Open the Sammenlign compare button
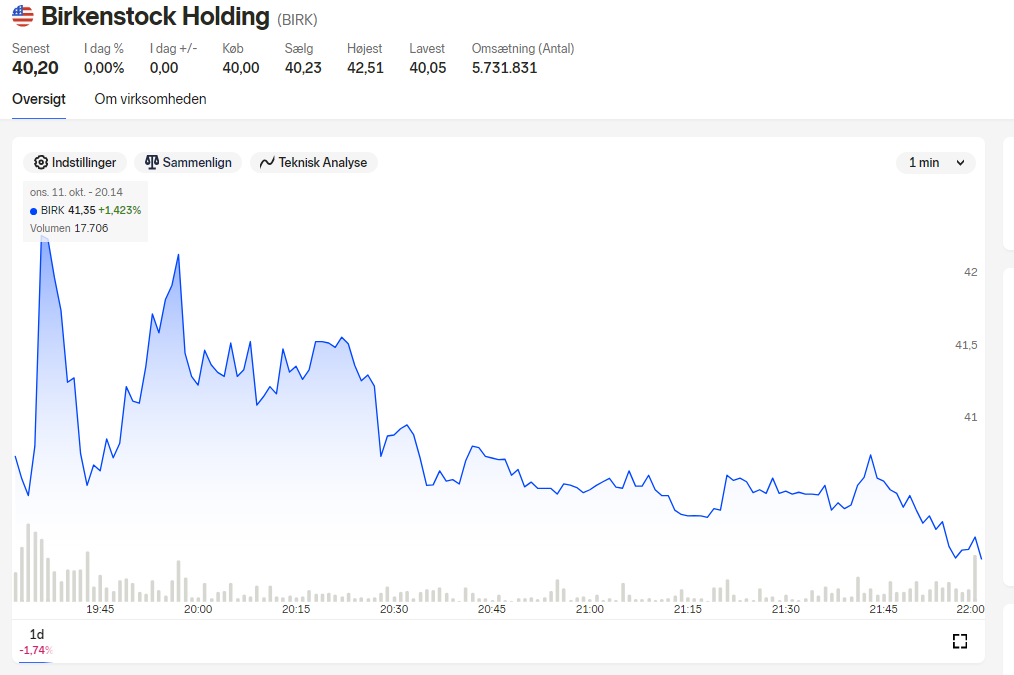Image resolution: width=1014 pixels, height=675 pixels. pos(188,162)
